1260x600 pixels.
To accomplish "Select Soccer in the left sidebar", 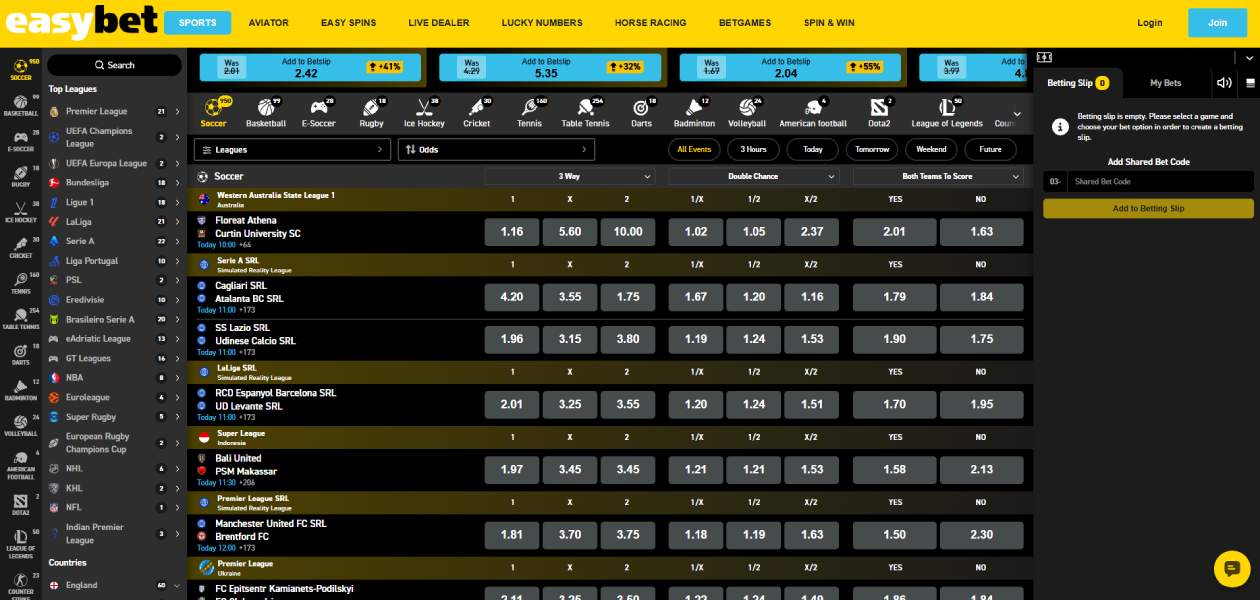I will (x=20, y=68).
